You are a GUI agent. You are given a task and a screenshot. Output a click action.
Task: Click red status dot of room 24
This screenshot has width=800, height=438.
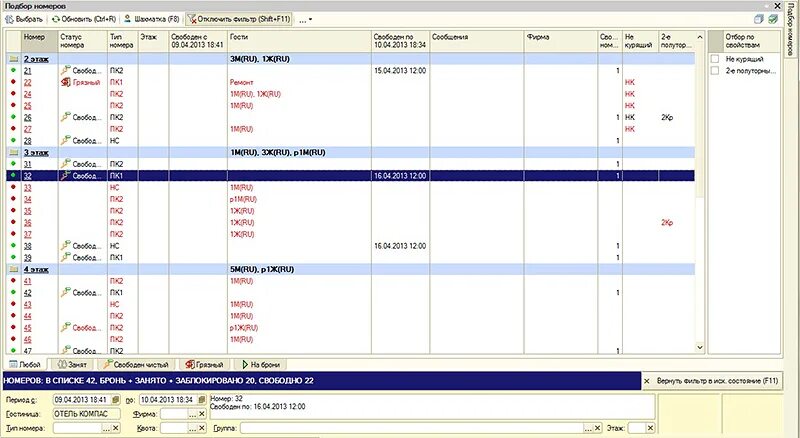[13, 93]
